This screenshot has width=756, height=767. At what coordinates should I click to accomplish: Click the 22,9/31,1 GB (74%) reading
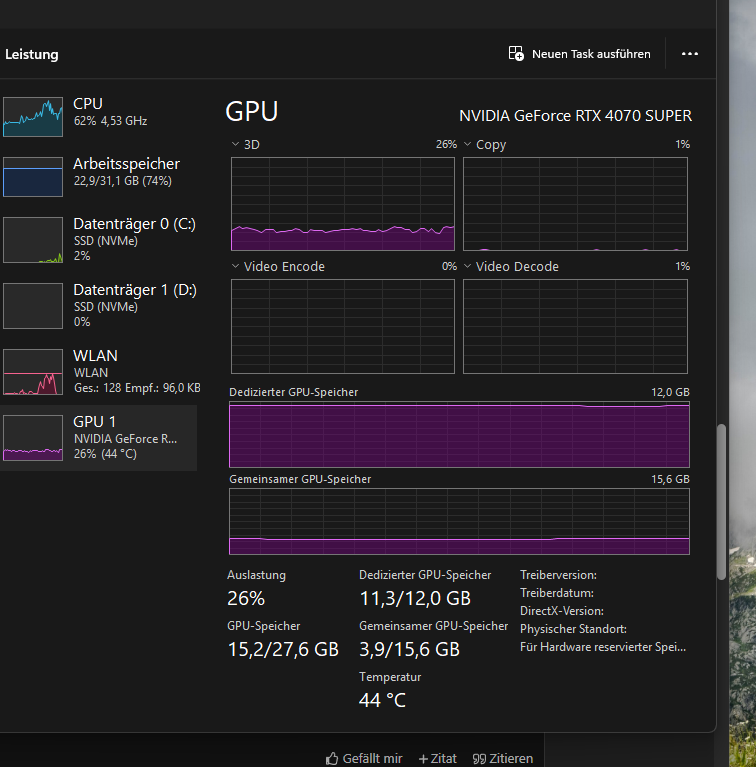(123, 181)
